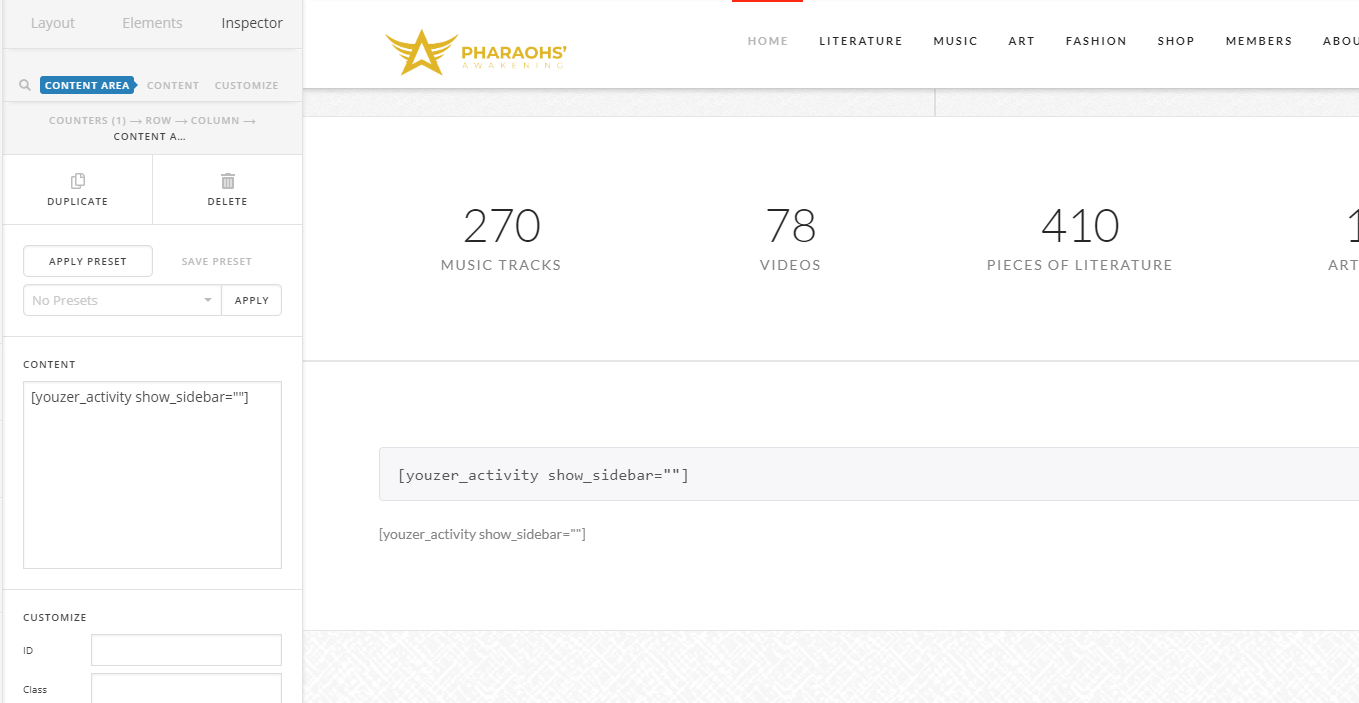The width and height of the screenshot is (1359, 703).
Task: Click the Pharaohs' Awakening logo
Action: [x=476, y=52]
